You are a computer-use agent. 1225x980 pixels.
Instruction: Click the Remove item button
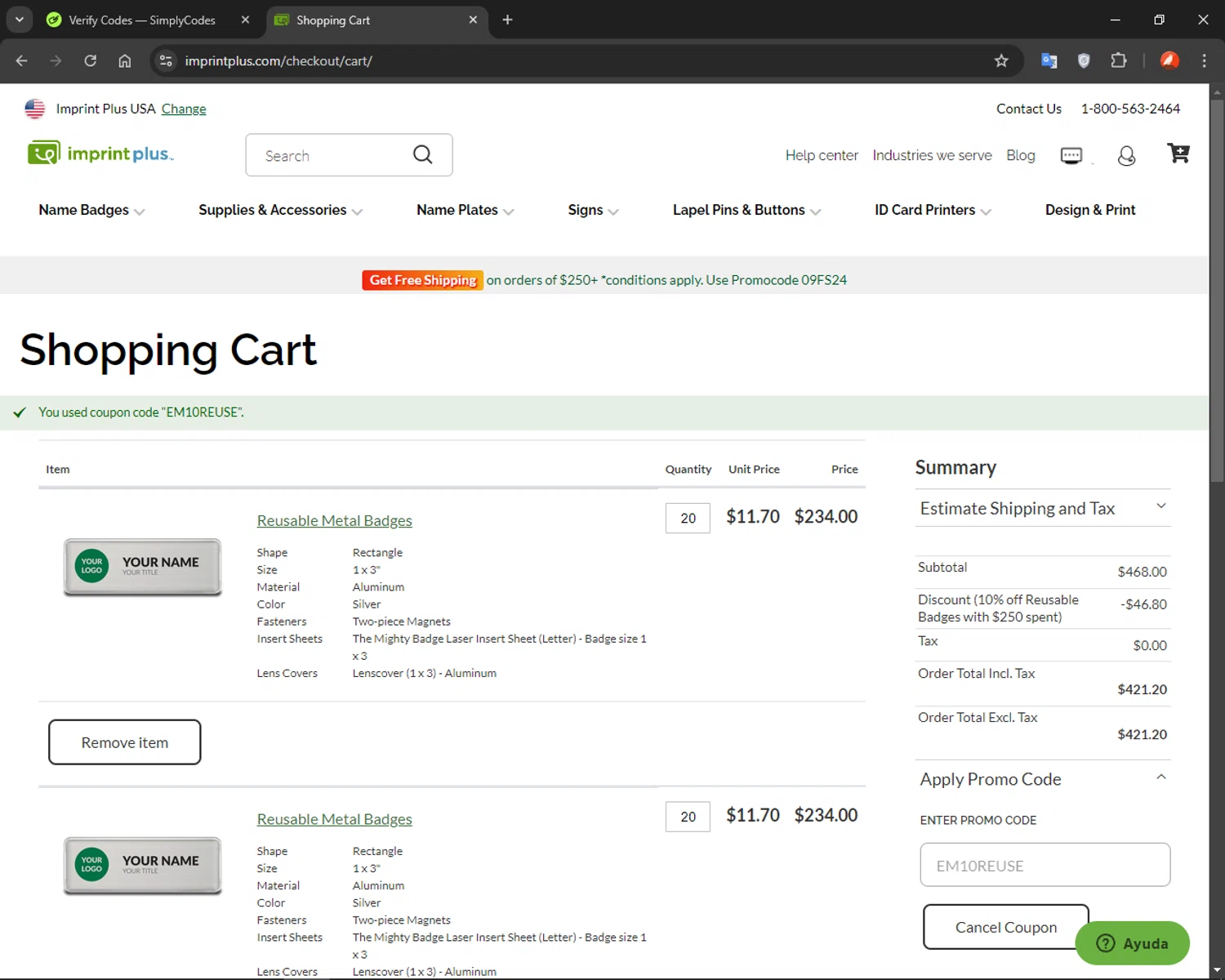pos(125,742)
